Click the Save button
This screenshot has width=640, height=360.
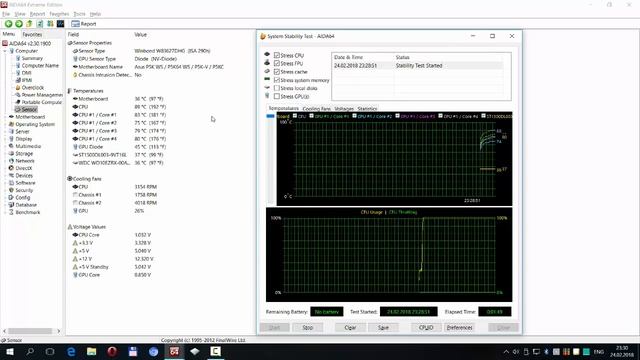pyautogui.click(x=383, y=327)
